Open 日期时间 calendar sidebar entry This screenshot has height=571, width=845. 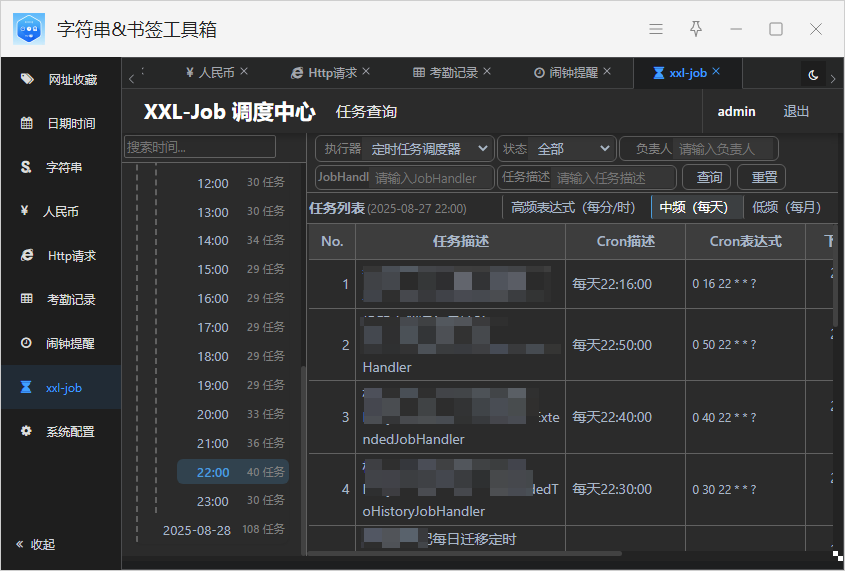point(60,123)
